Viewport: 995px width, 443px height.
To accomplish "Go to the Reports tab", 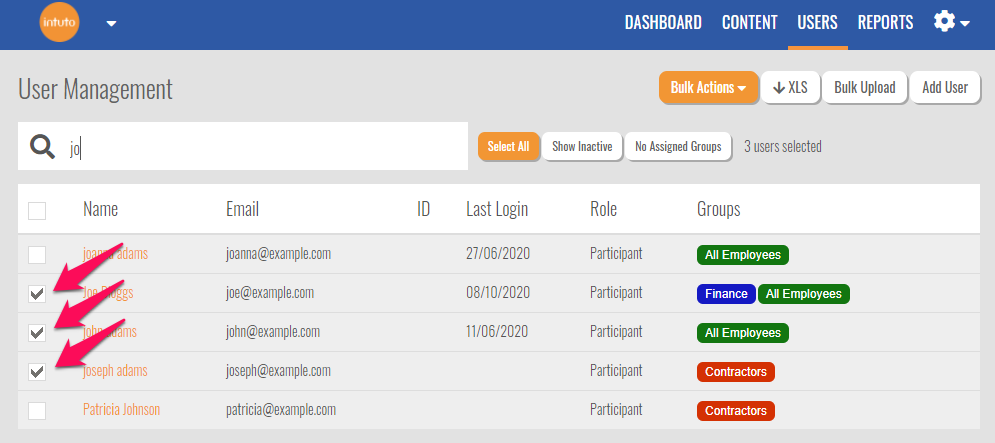I will 885,23.
